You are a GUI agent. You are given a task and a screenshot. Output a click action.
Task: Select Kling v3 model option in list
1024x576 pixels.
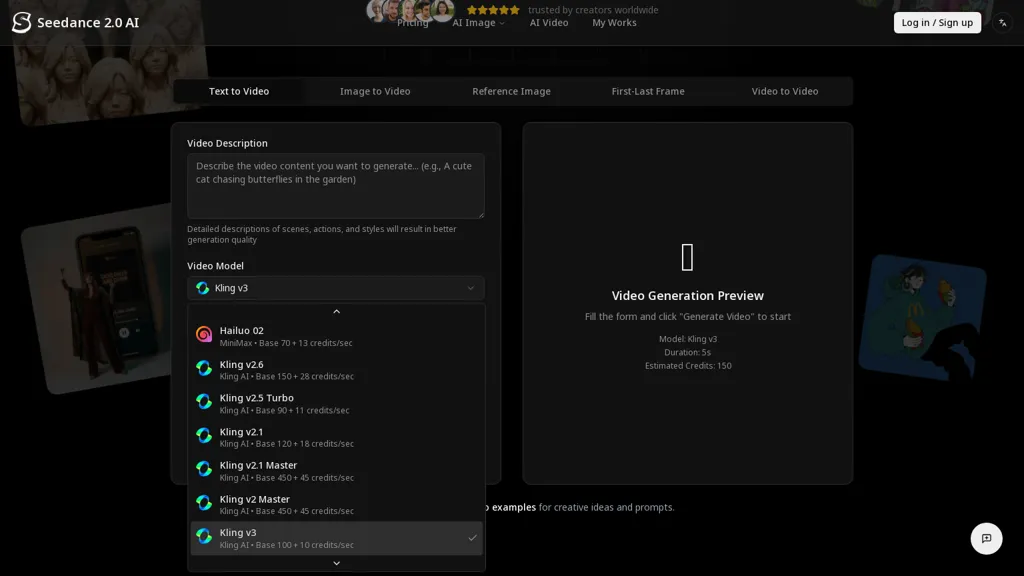[336, 538]
